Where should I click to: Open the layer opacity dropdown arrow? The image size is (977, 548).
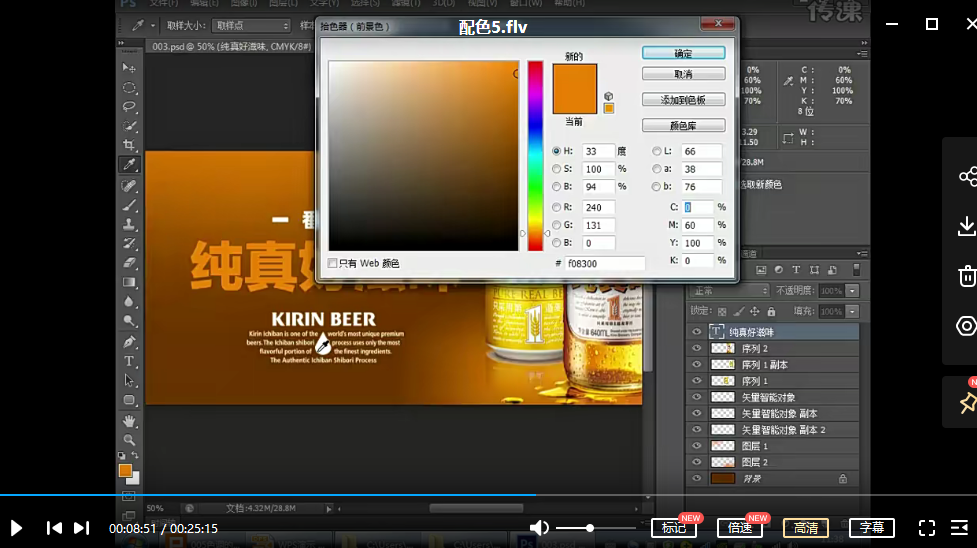click(x=852, y=290)
